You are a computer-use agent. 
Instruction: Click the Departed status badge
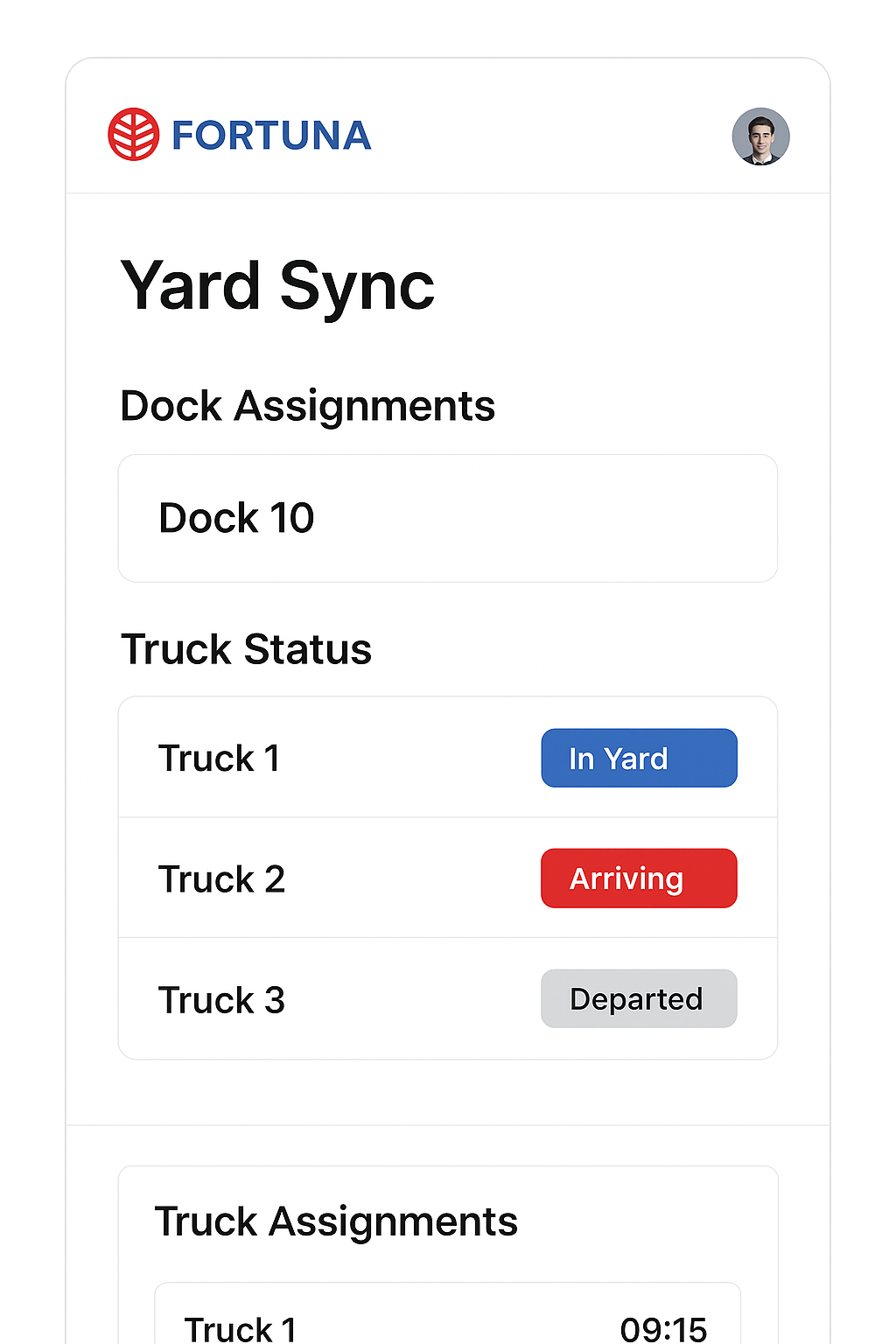[639, 998]
